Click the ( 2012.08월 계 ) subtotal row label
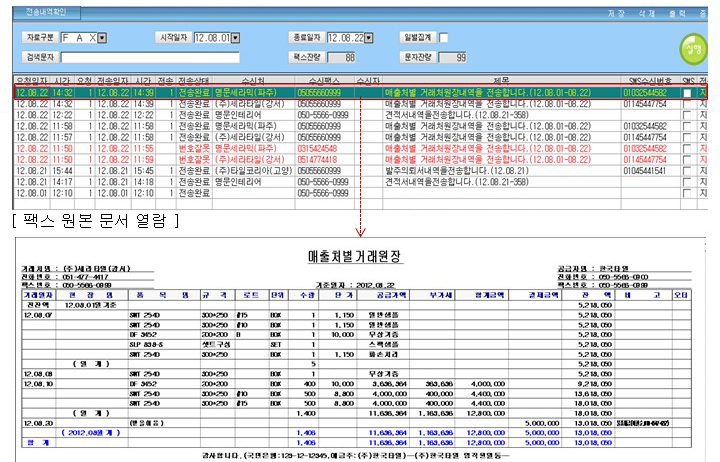This screenshot has height=462, width=720. click(x=91, y=433)
